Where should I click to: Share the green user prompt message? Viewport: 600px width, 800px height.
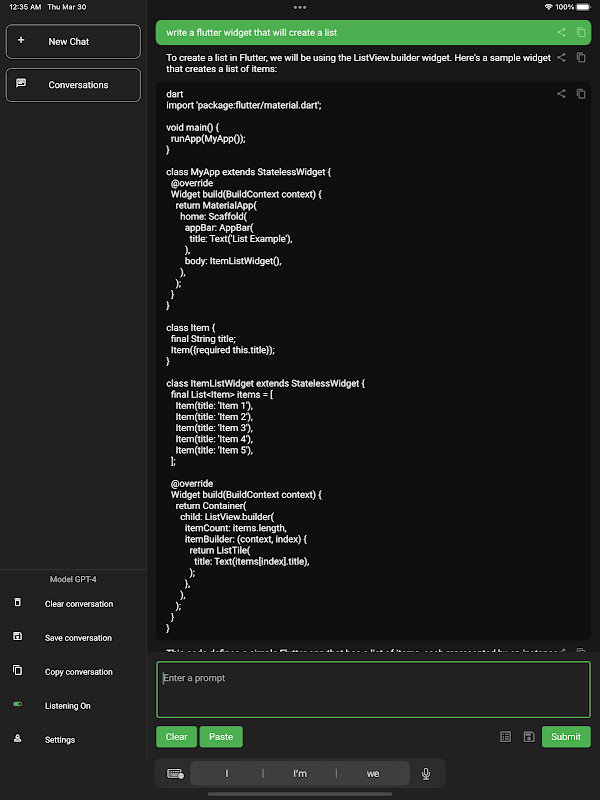pos(561,32)
